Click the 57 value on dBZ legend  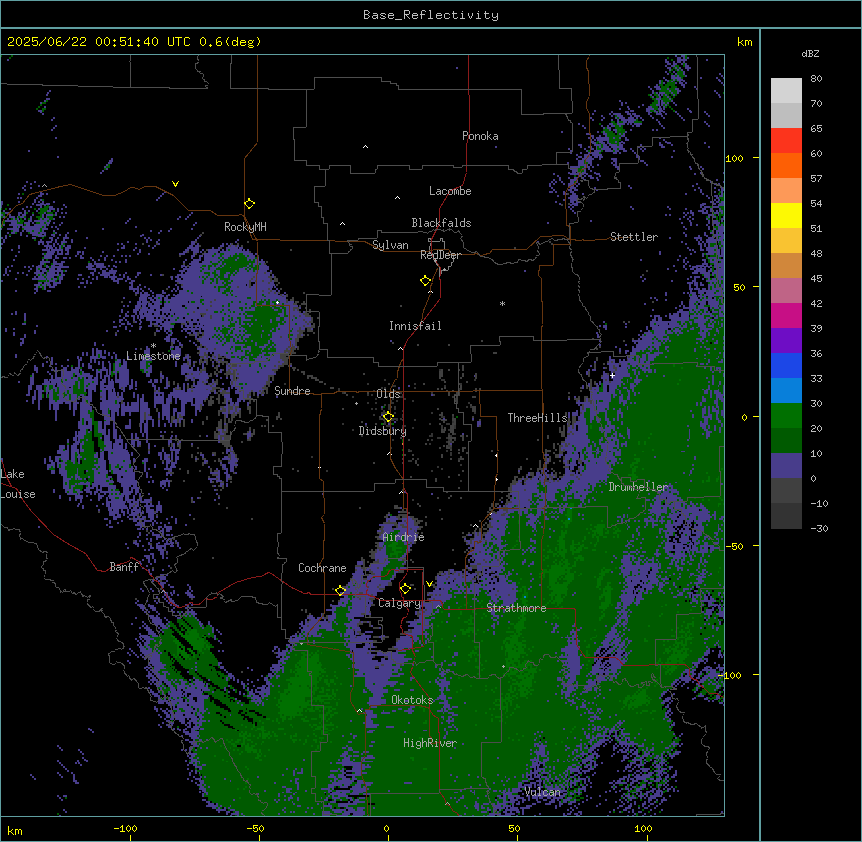[816, 179]
